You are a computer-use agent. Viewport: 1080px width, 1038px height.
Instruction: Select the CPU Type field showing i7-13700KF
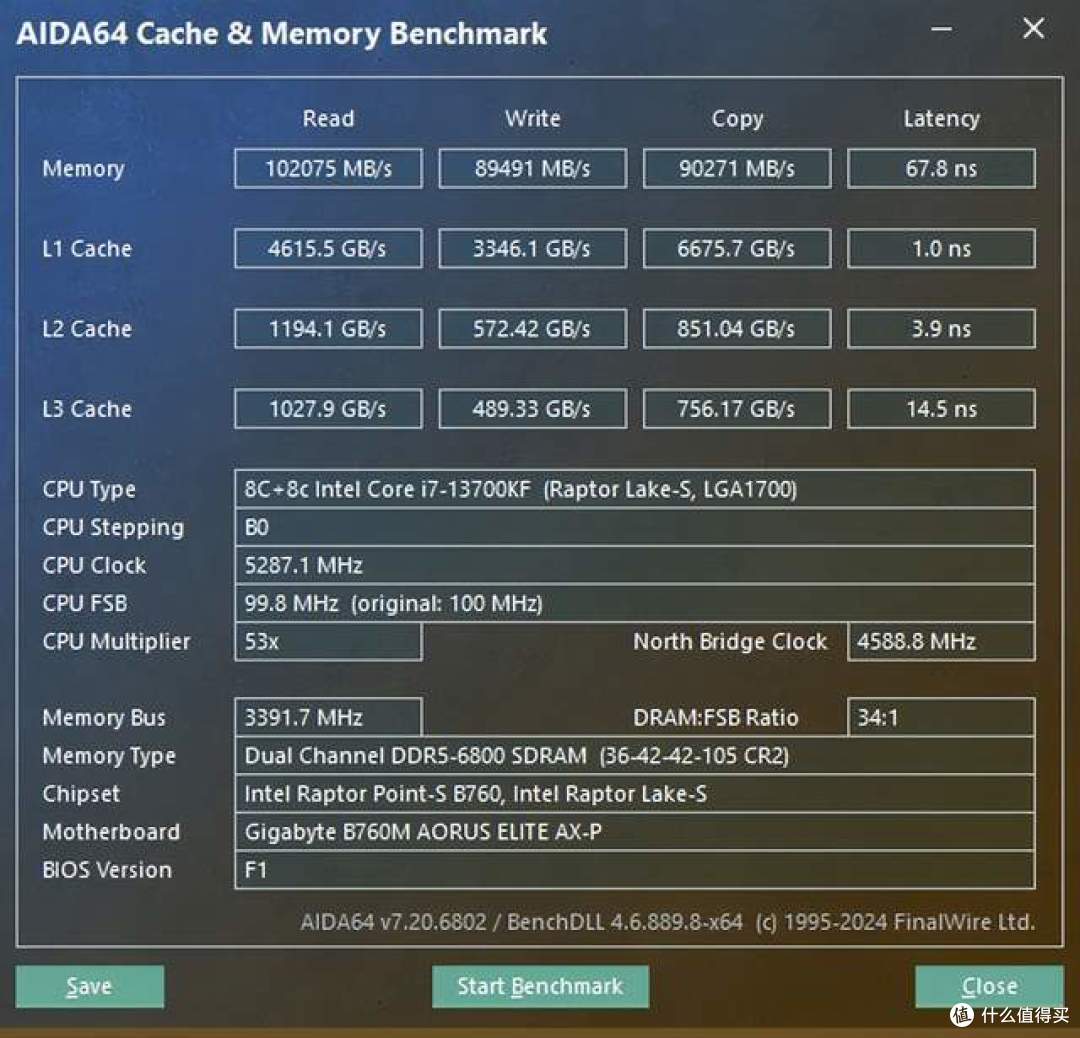[x=637, y=489]
